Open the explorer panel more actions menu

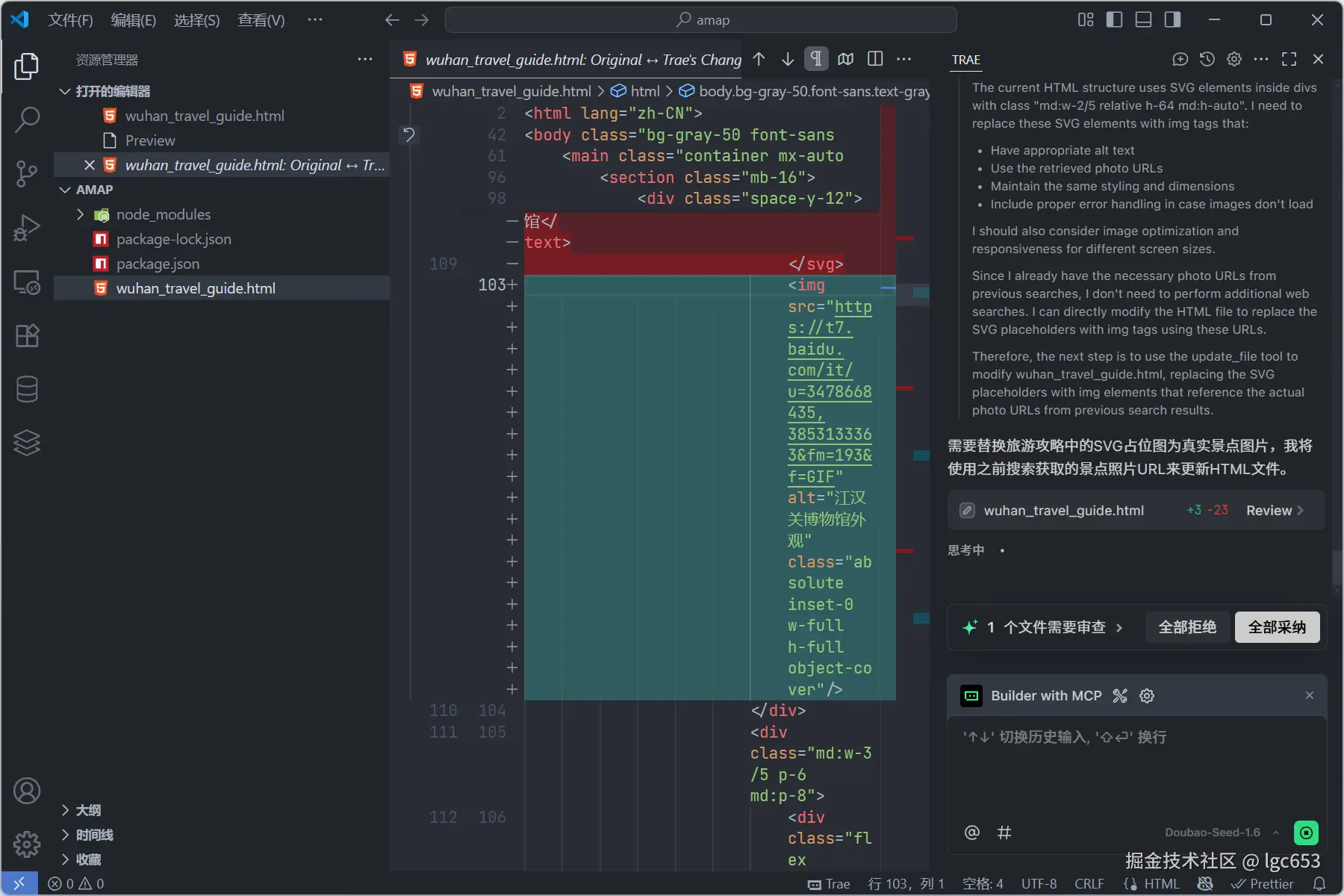pyautogui.click(x=365, y=60)
